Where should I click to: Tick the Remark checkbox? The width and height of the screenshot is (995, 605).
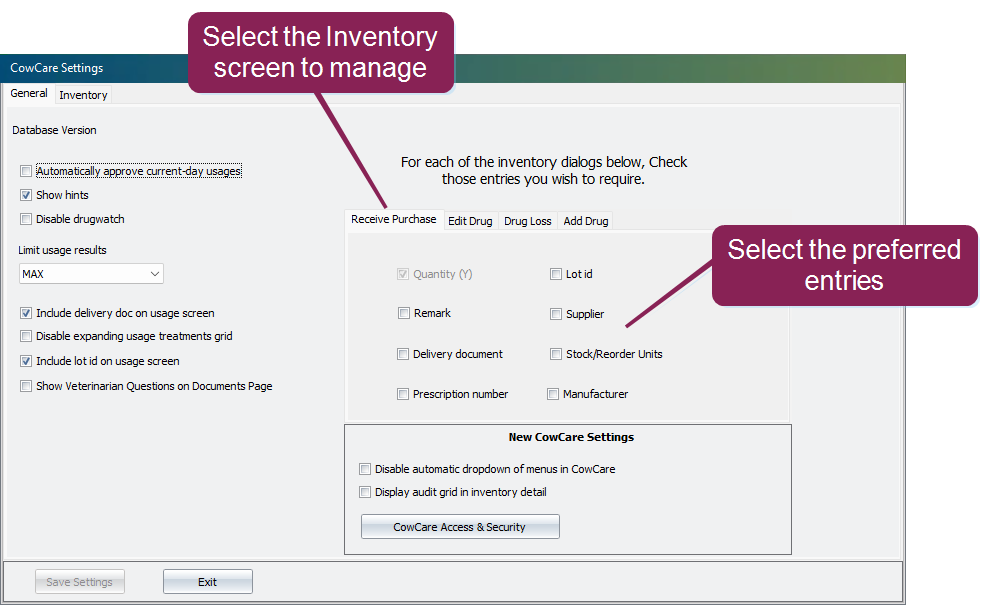click(x=404, y=313)
